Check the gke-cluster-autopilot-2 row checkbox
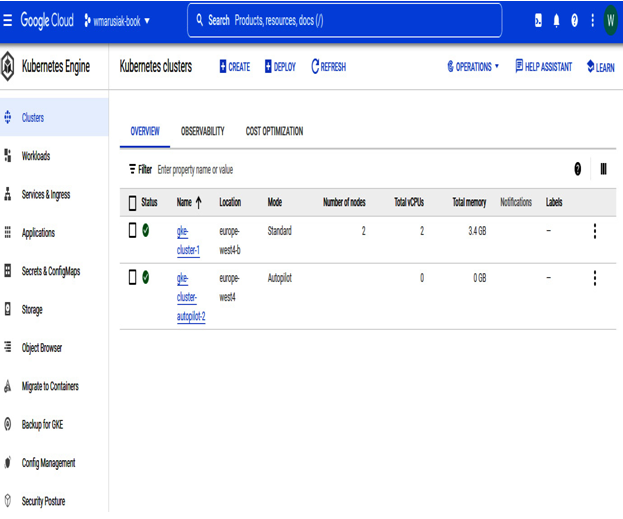 [x=133, y=277]
